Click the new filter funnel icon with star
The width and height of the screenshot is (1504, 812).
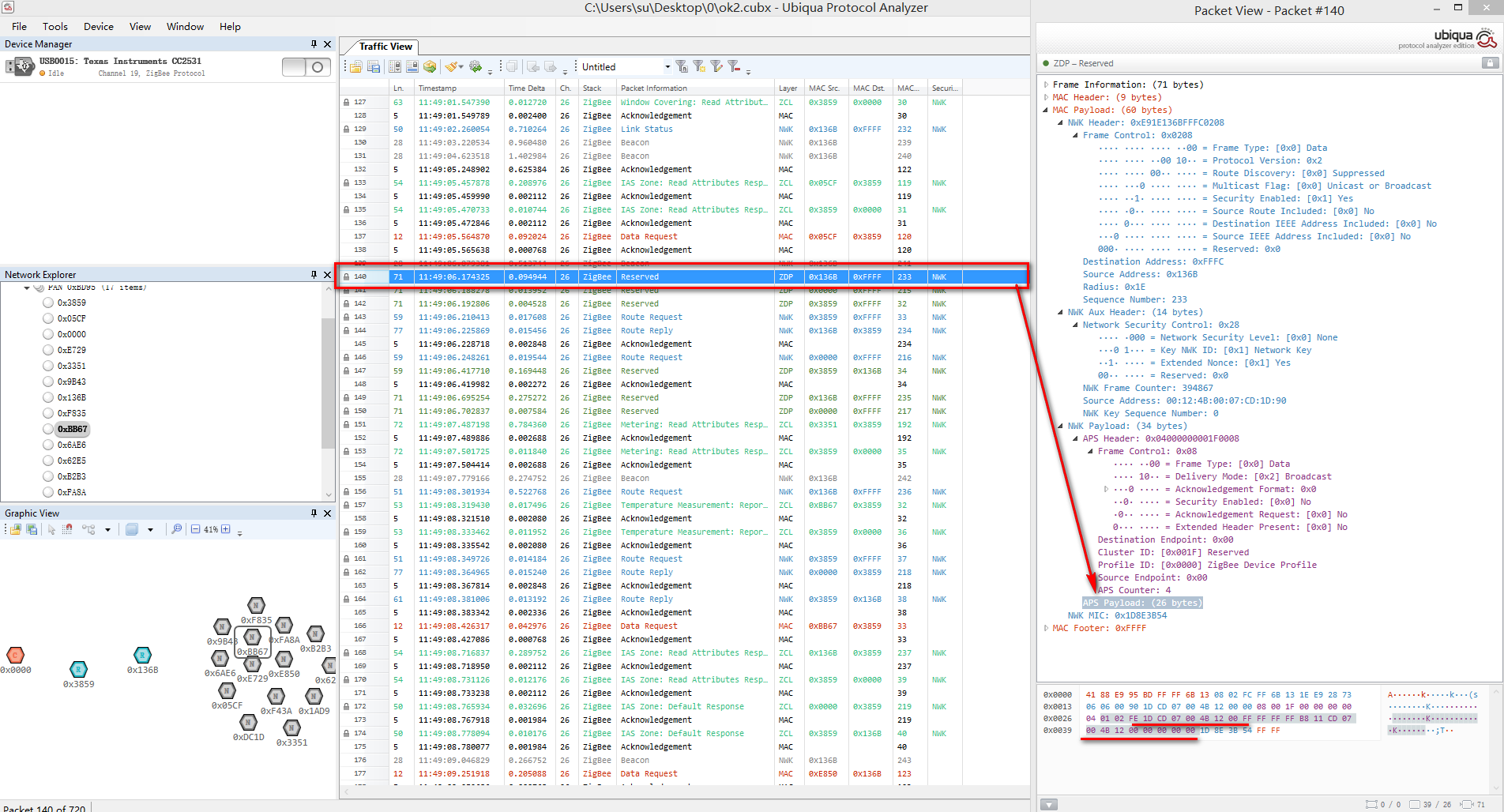[x=699, y=67]
